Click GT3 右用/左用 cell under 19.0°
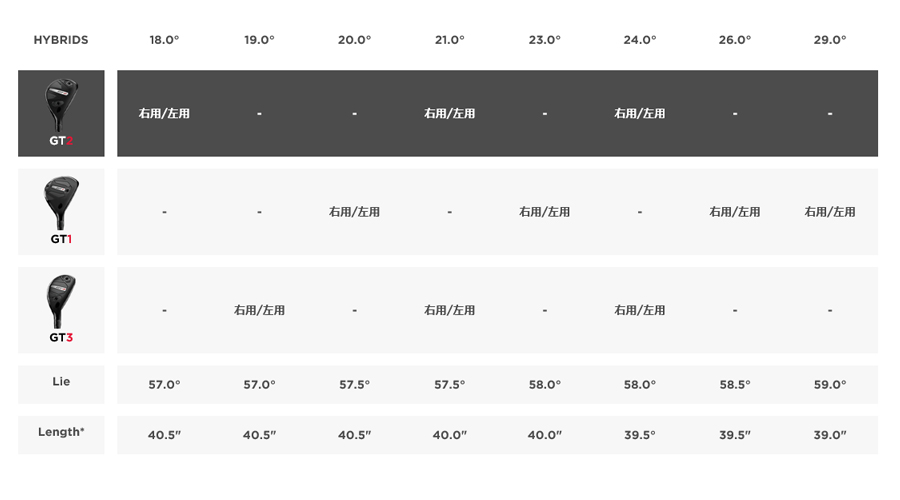This screenshot has width=900, height=500. point(259,310)
